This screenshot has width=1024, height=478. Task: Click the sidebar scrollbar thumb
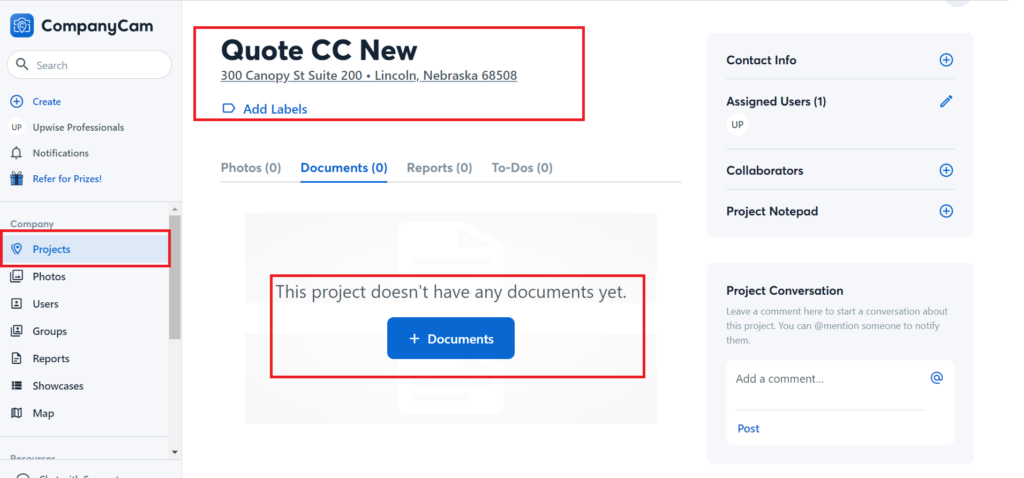(174, 278)
